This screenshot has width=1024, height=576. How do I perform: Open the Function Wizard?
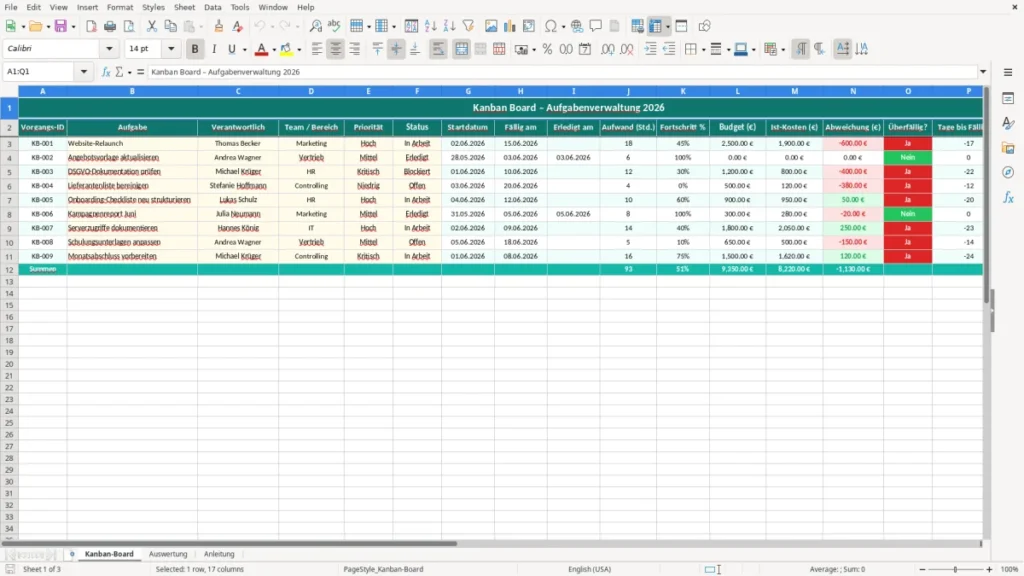pos(106,72)
